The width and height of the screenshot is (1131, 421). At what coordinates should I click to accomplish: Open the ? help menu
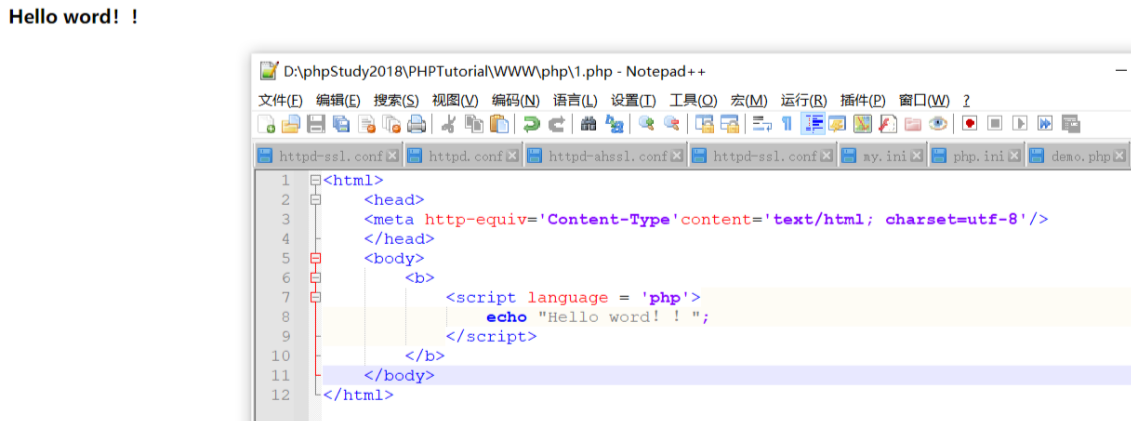tap(967, 100)
